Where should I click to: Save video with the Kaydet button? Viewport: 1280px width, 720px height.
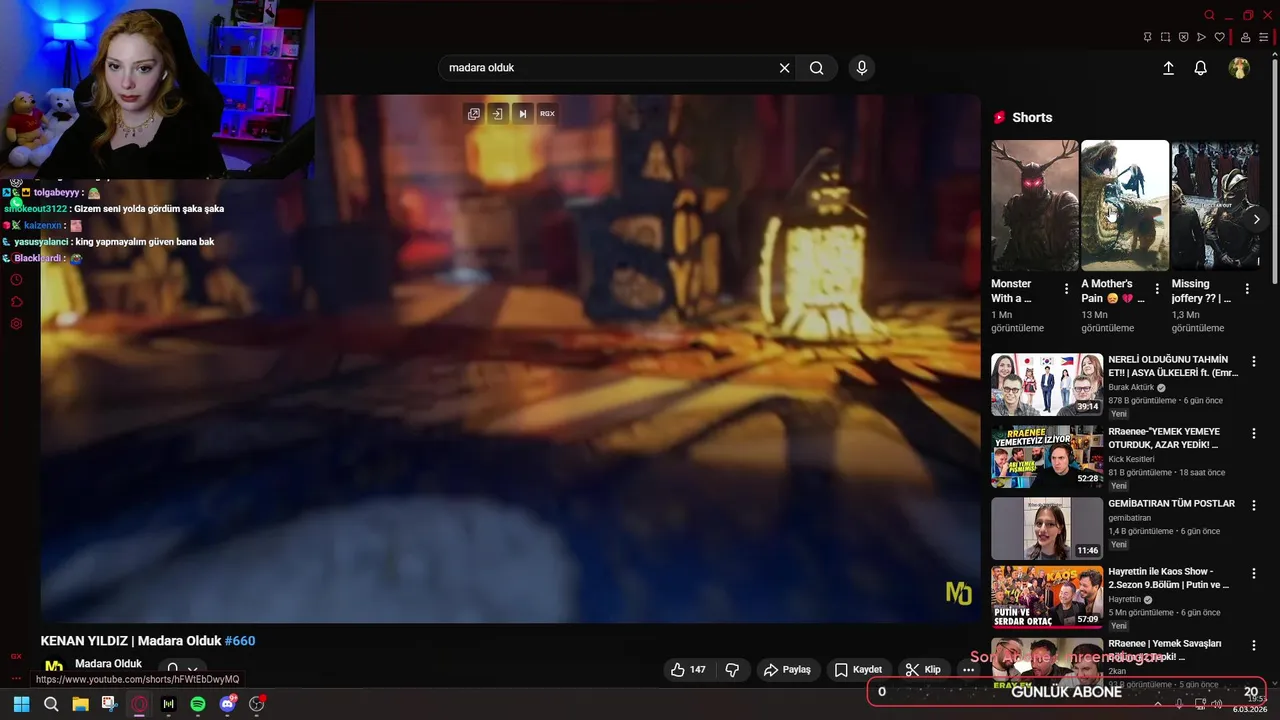859,669
